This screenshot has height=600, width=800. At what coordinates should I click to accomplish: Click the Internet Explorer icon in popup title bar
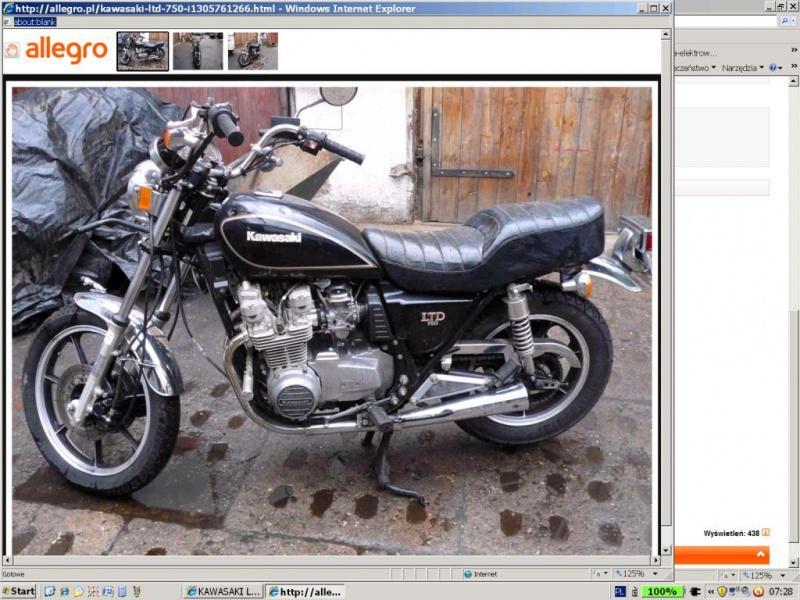(x=8, y=8)
